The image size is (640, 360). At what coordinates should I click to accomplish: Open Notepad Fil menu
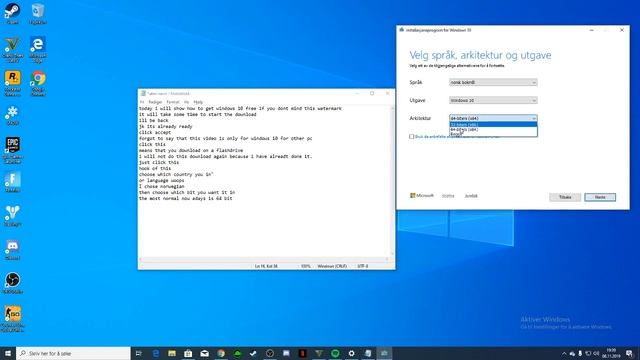pos(142,102)
